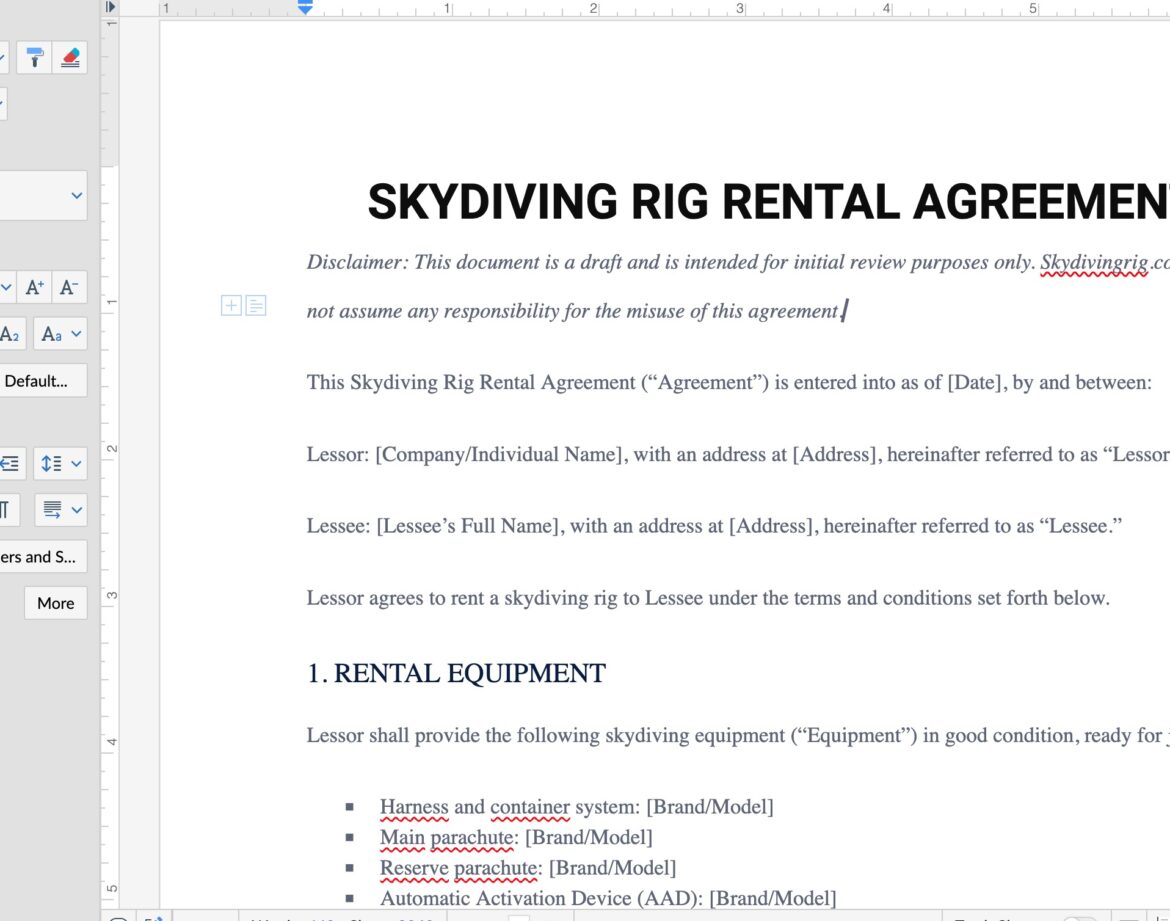Click the Clear Formatting eraser icon
The height and width of the screenshot is (921, 1170).
pos(69,58)
